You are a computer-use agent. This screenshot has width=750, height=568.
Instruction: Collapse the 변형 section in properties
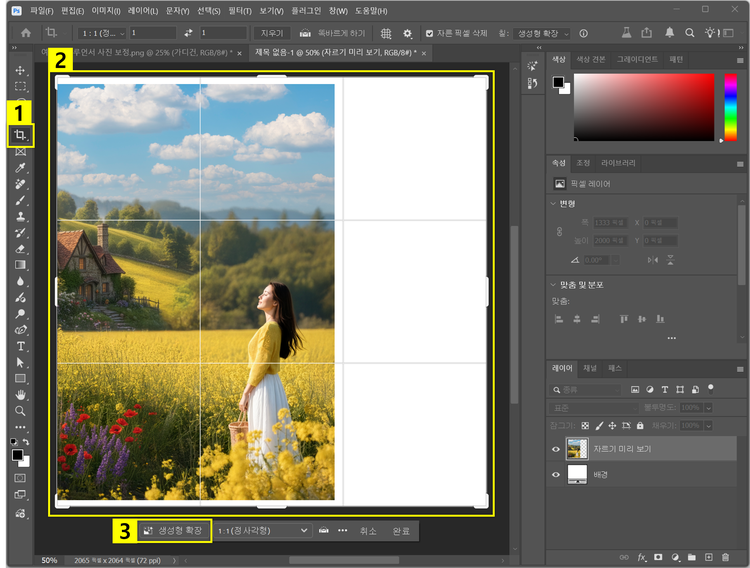click(x=555, y=203)
